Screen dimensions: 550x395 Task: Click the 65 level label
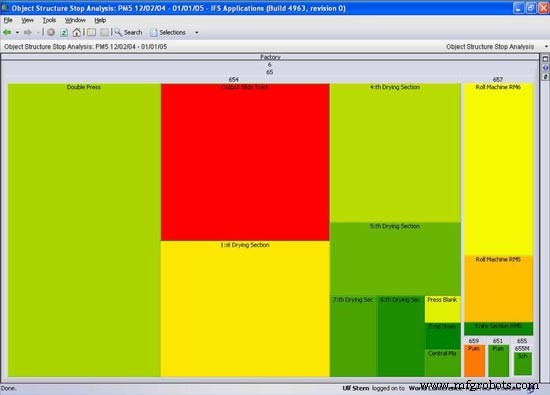point(269,72)
